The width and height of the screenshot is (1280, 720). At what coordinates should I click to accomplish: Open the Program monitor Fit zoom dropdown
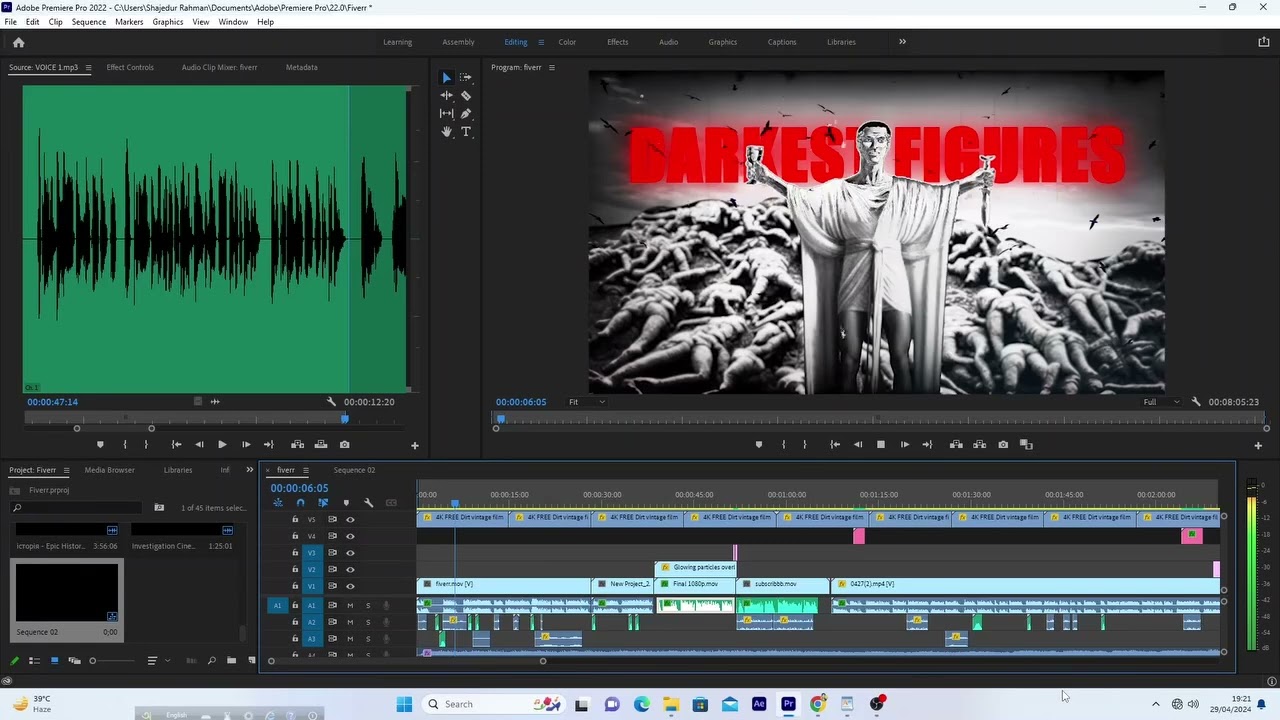[x=587, y=402]
